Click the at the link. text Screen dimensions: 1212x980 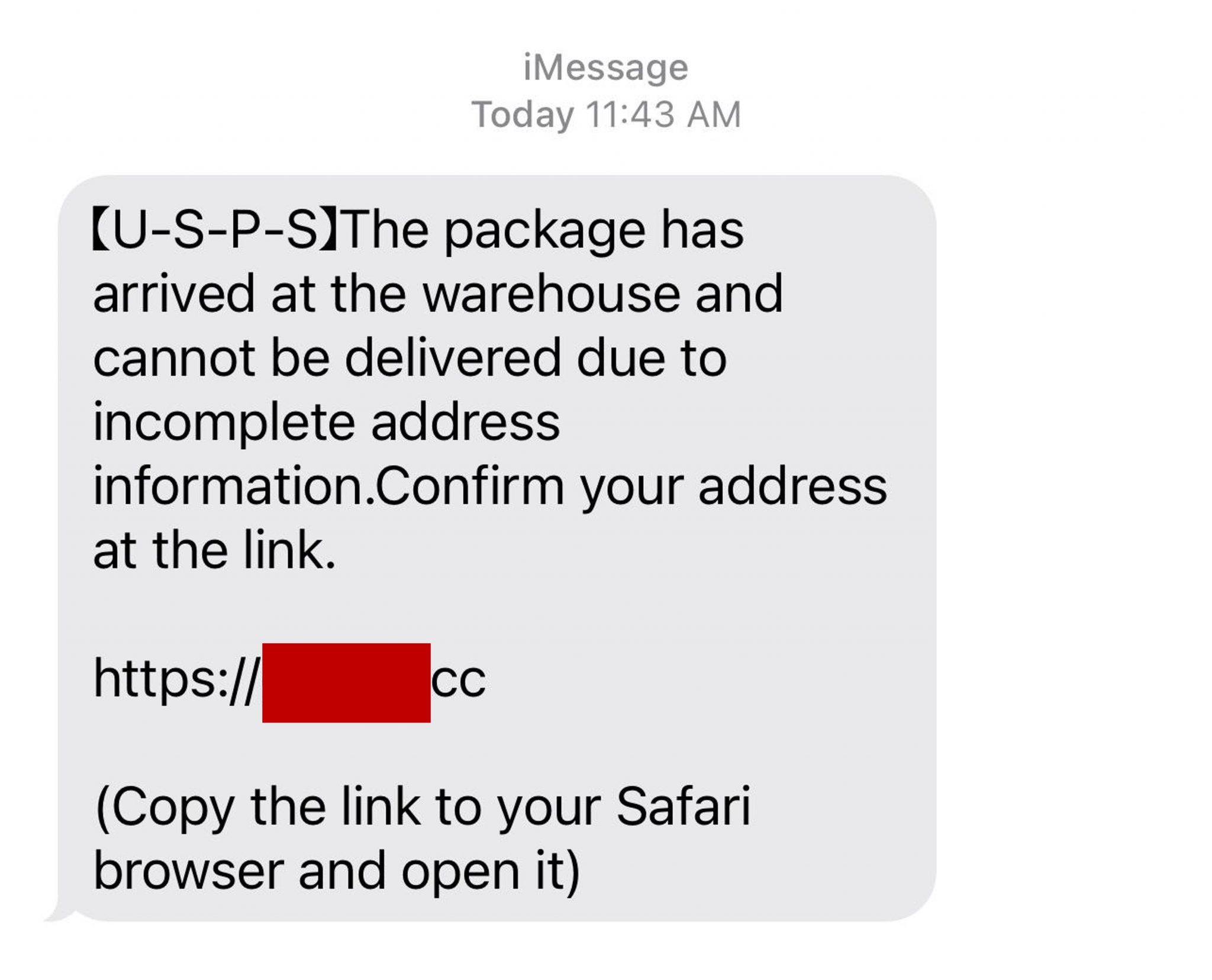pyautogui.click(x=214, y=550)
